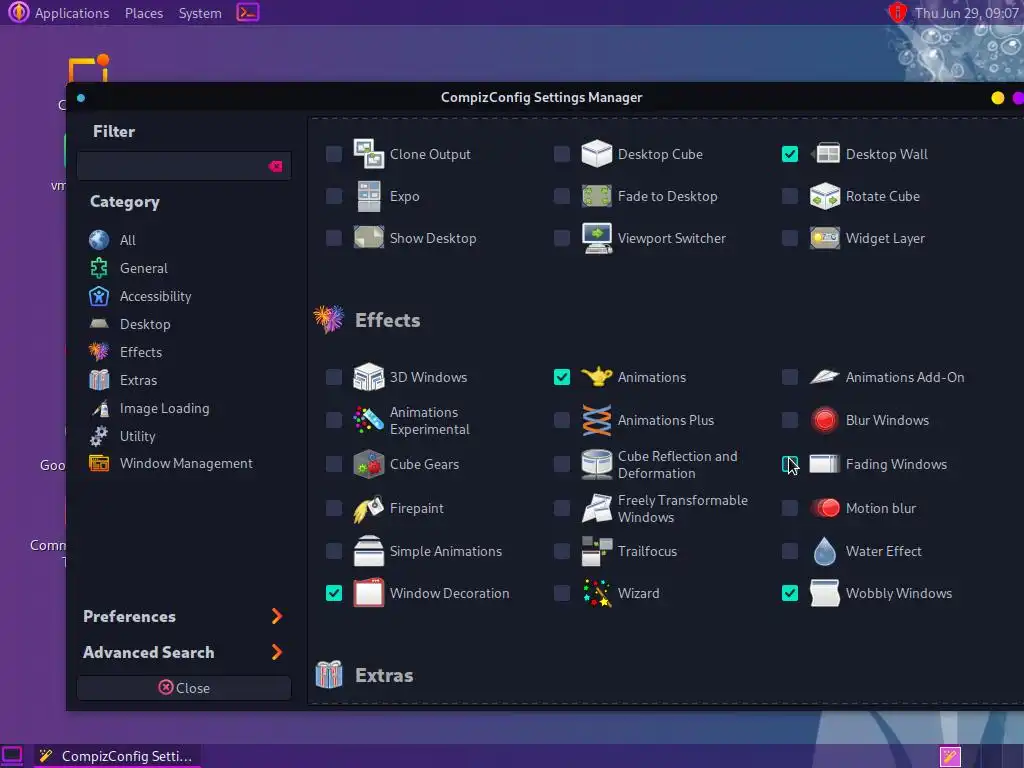Open the Animations Add-On paper plane icon
Image resolution: width=1024 pixels, height=768 pixels.
(825, 377)
